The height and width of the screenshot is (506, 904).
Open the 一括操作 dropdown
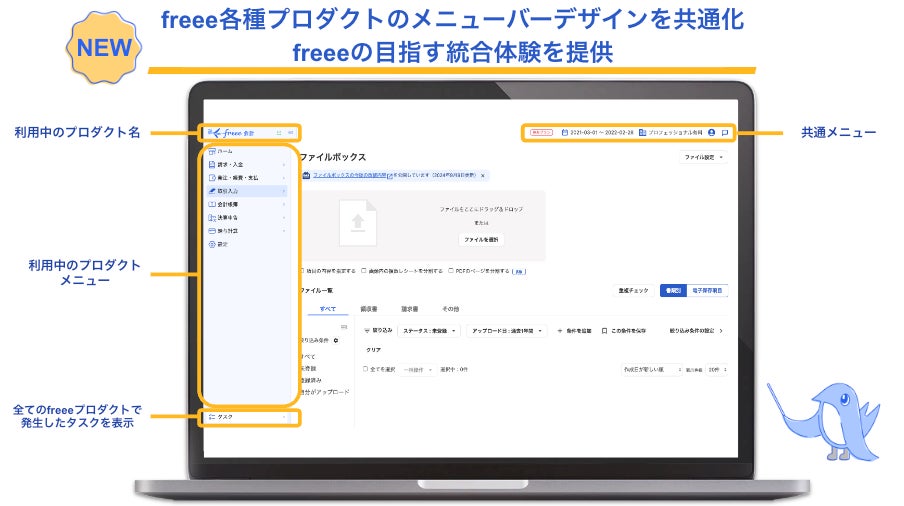pos(417,369)
